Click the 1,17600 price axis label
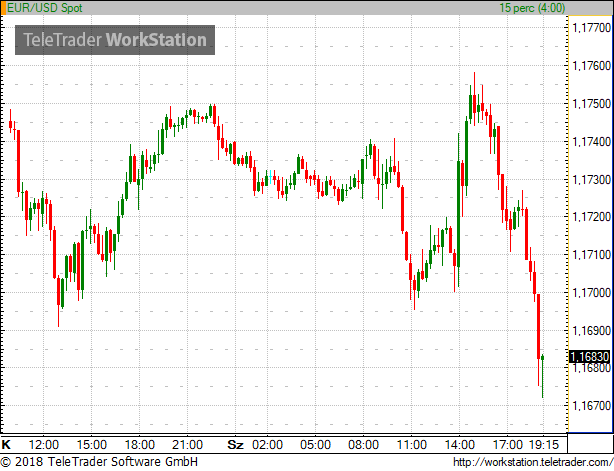Viewport: 614px width, 471px height. point(591,66)
